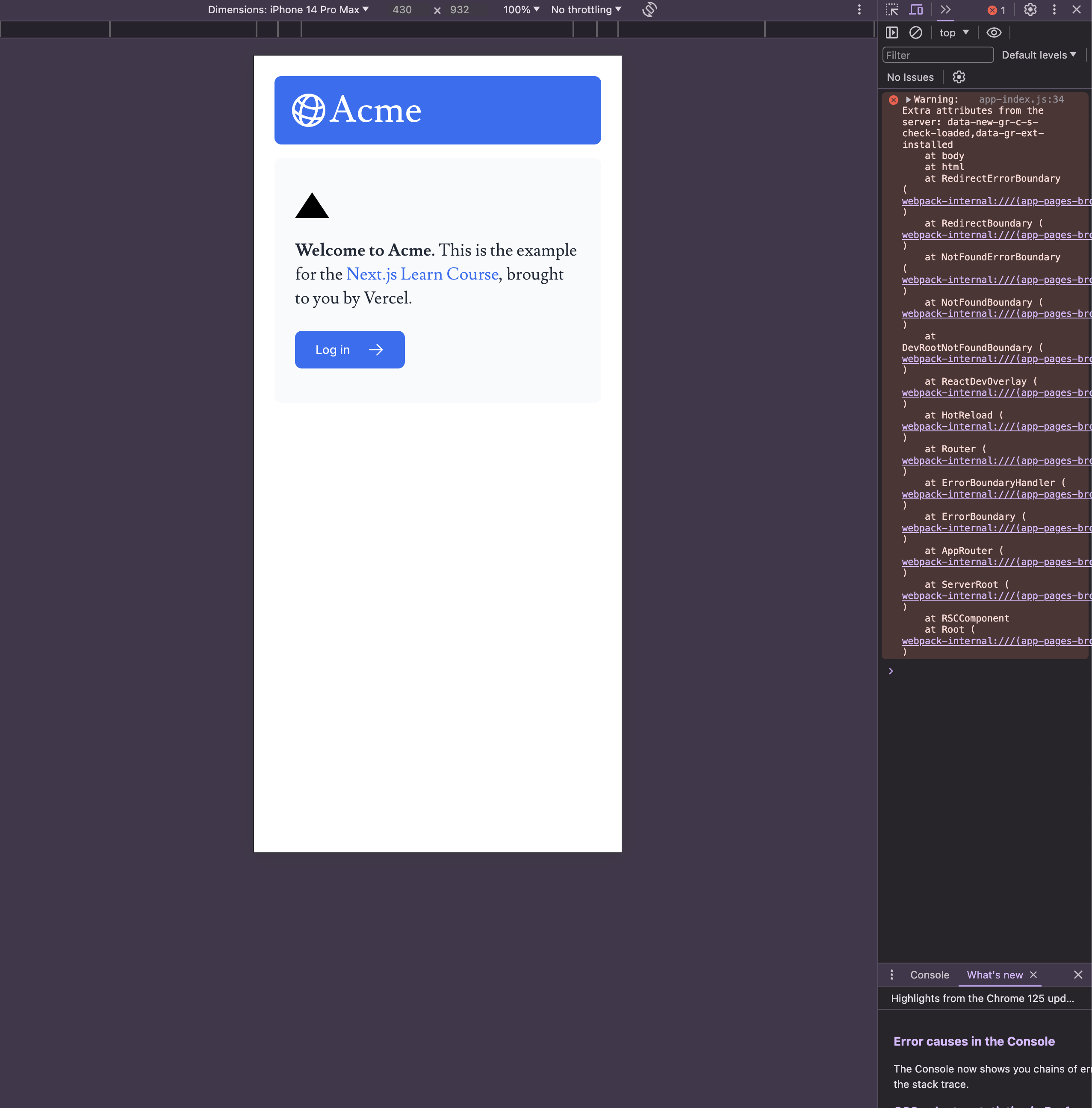Click the rotate device orientation icon
1092x1108 pixels.
pos(649,10)
